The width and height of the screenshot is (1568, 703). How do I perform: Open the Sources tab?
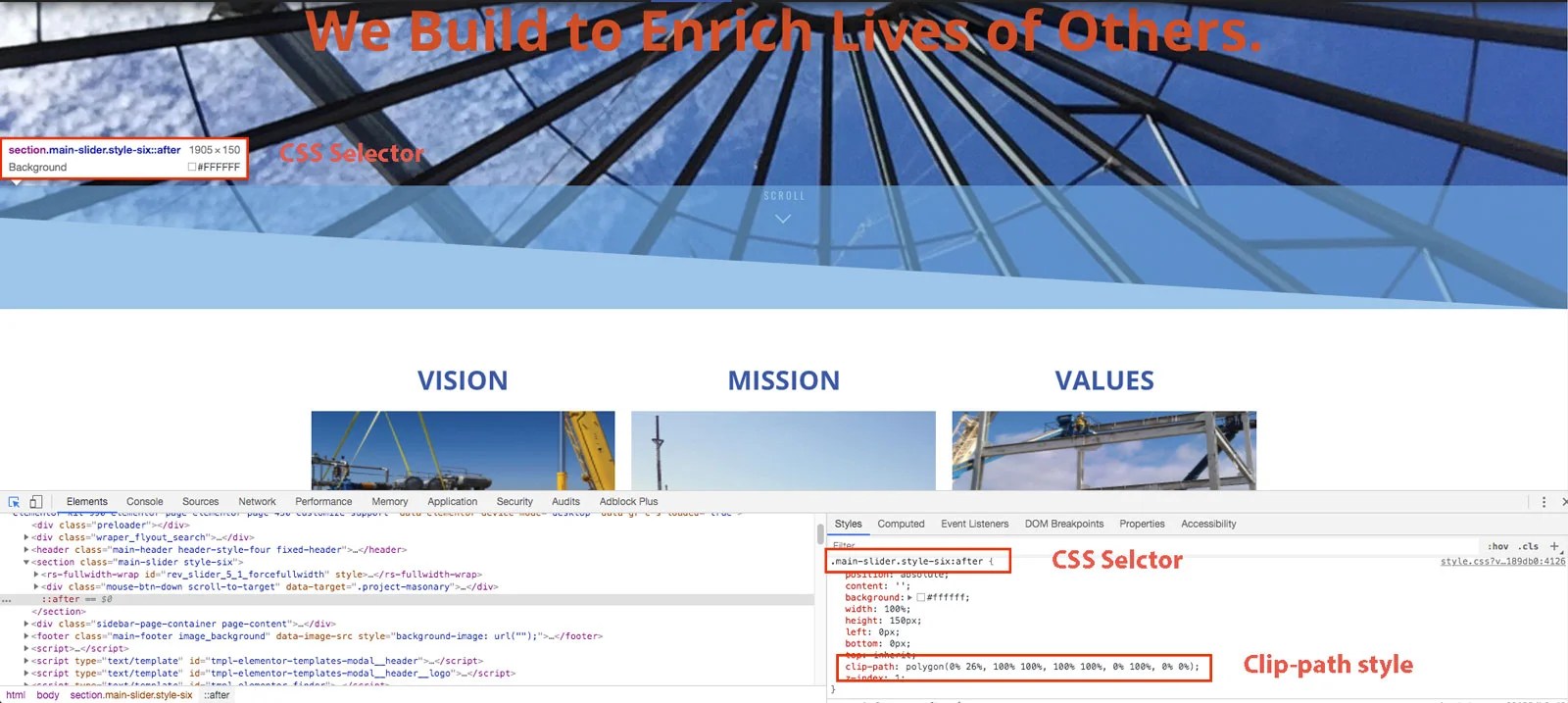point(201,501)
